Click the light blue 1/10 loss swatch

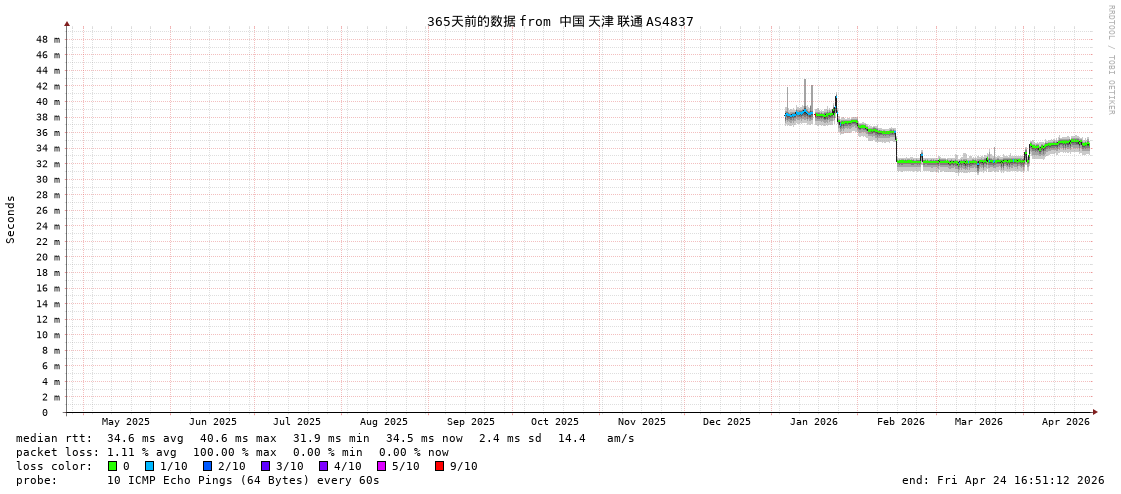(150, 466)
